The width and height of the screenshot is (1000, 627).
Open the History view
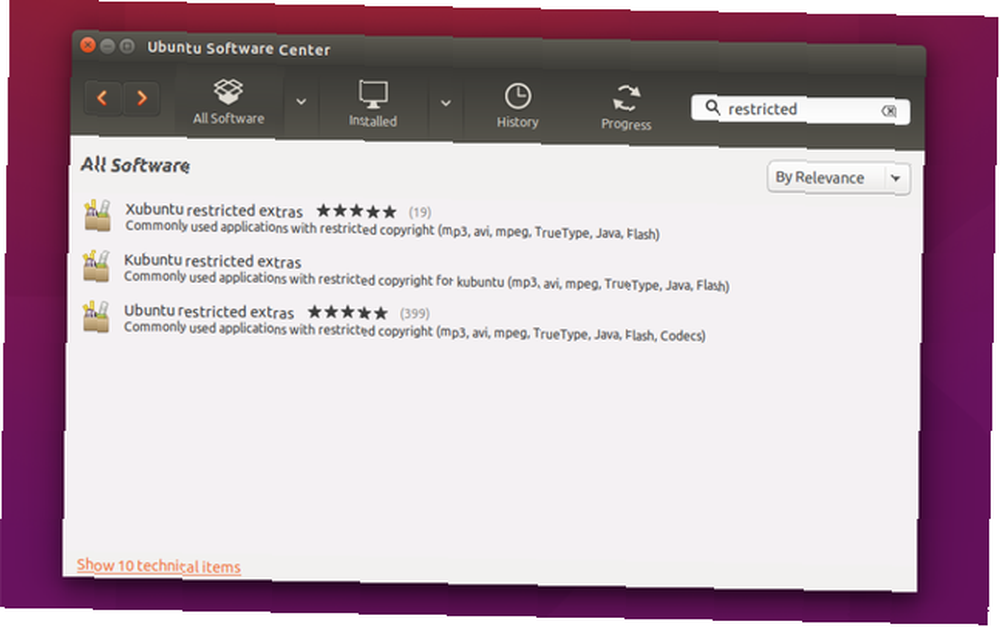point(517,106)
